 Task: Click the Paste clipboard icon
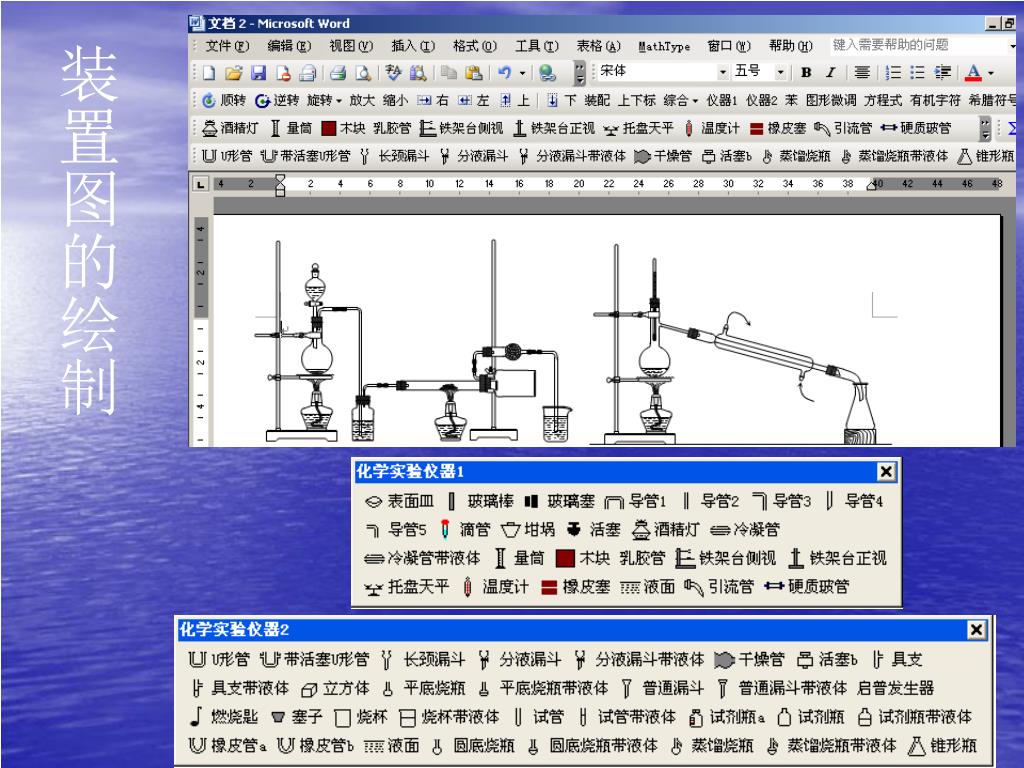tap(474, 72)
